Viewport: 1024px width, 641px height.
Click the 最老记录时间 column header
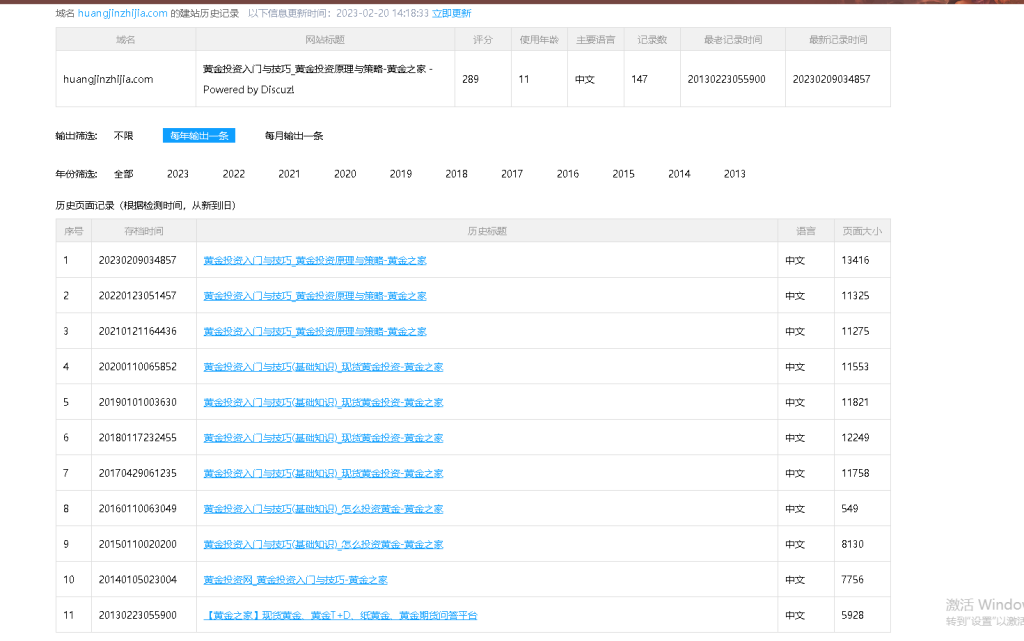733,40
